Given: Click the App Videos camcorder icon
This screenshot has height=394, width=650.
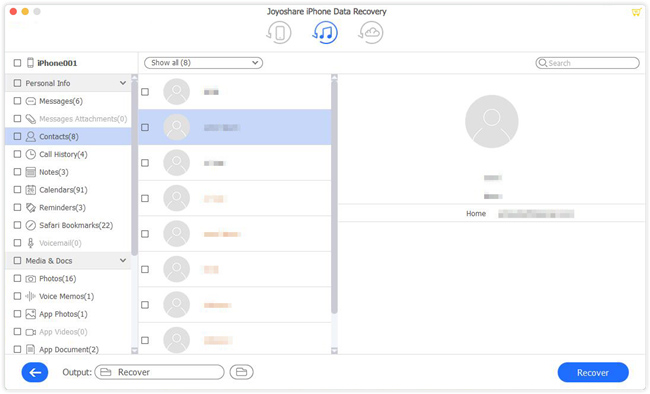Looking at the screenshot, I should (31, 332).
